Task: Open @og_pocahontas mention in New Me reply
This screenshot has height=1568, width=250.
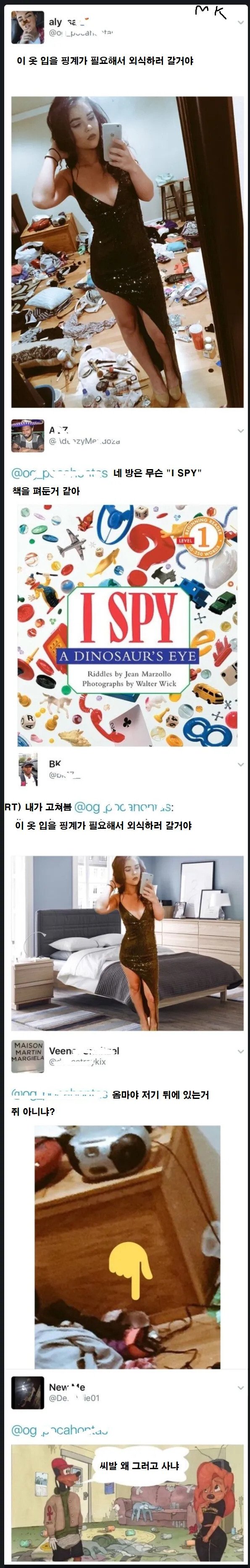Action: pyautogui.click(x=60, y=1430)
